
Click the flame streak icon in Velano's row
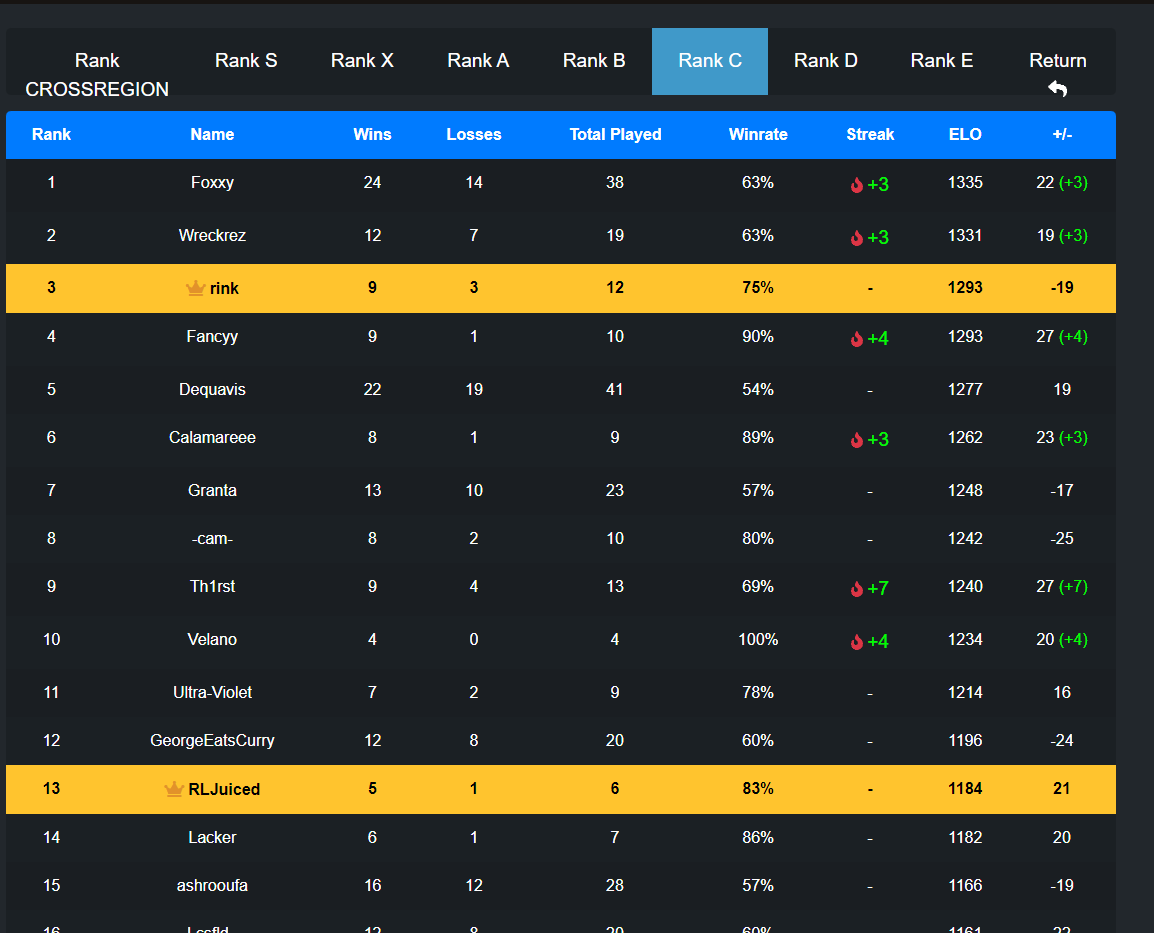pyautogui.click(x=857, y=642)
